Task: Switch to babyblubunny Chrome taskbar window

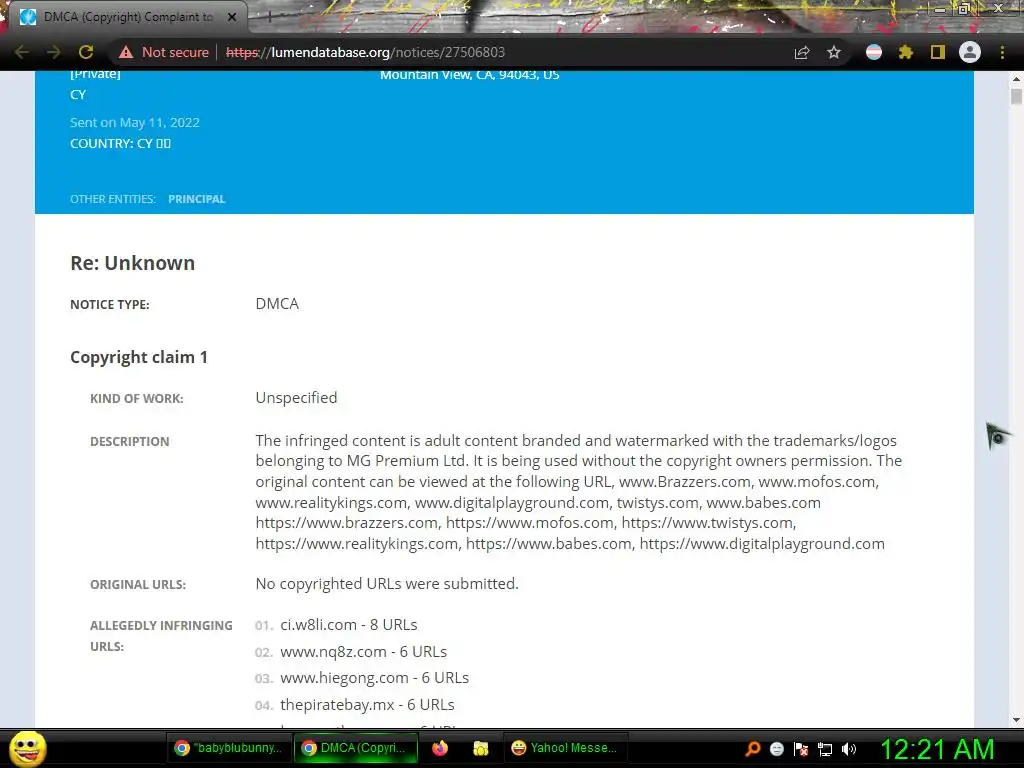Action: [x=228, y=748]
